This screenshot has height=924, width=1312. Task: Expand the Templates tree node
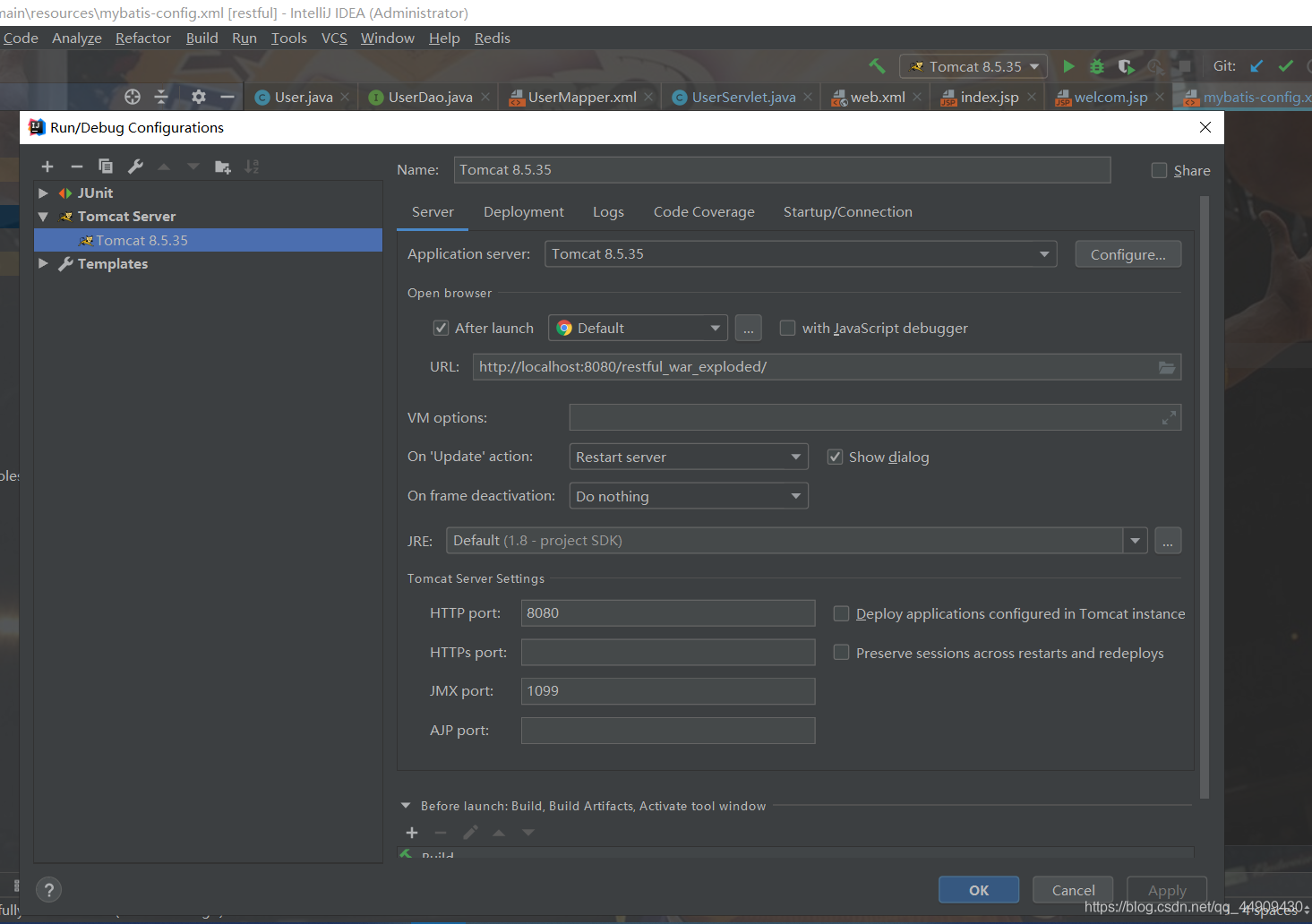point(43,263)
